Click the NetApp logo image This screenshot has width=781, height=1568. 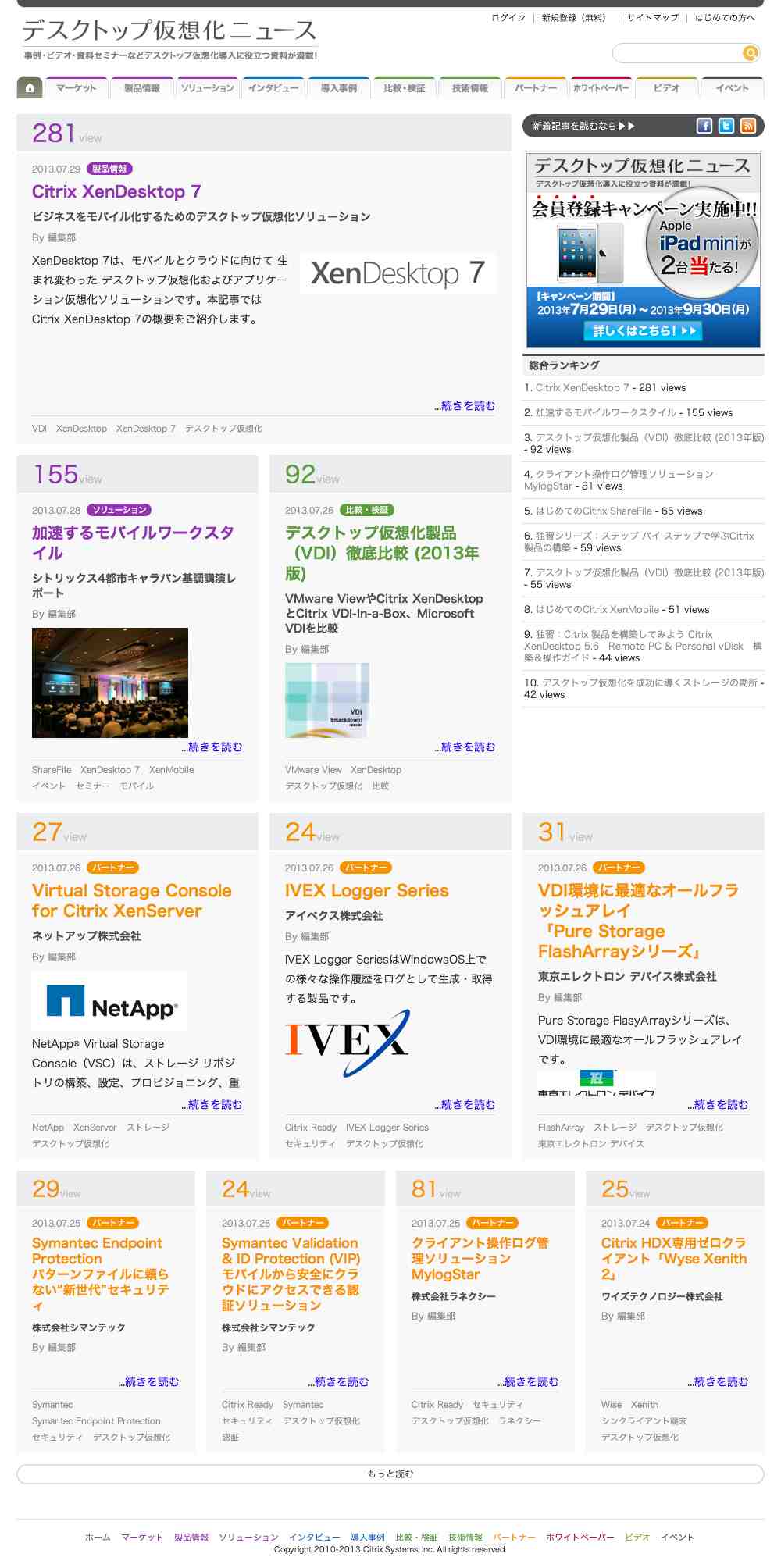pyautogui.click(x=110, y=1003)
